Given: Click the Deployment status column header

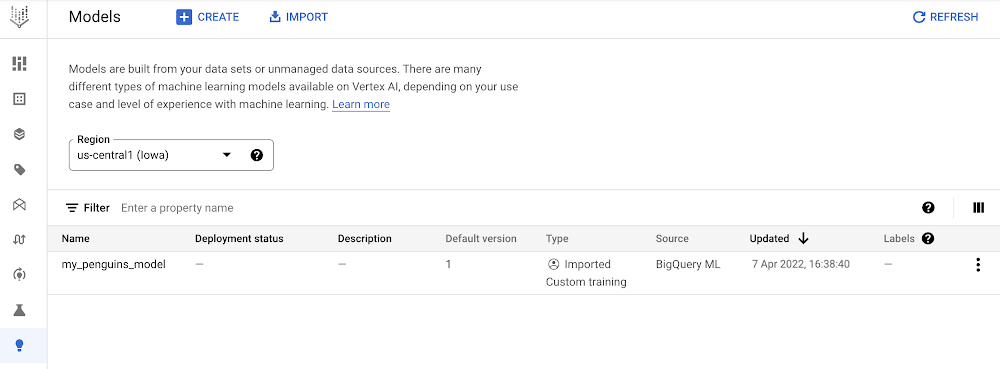Looking at the screenshot, I should pyautogui.click(x=239, y=238).
